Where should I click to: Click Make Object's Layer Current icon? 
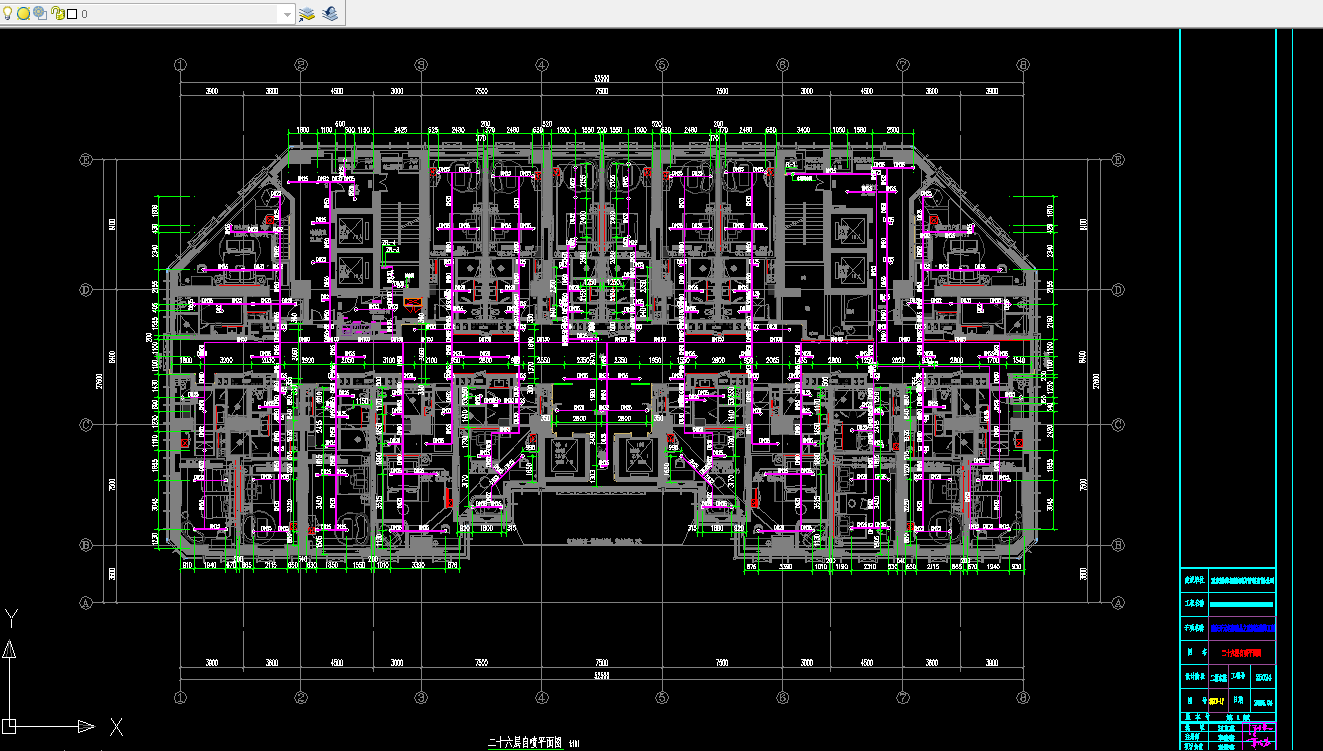pyautogui.click(x=307, y=14)
